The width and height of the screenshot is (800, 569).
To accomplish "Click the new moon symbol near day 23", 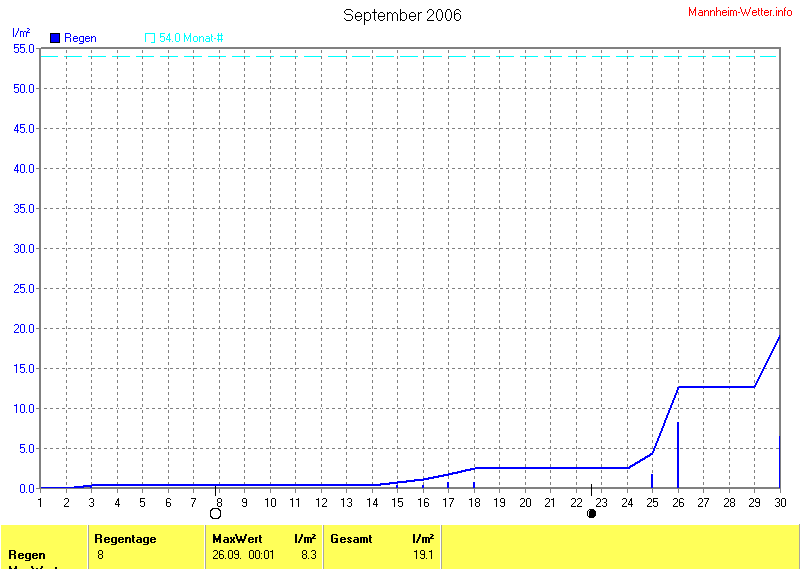I will pos(591,513).
